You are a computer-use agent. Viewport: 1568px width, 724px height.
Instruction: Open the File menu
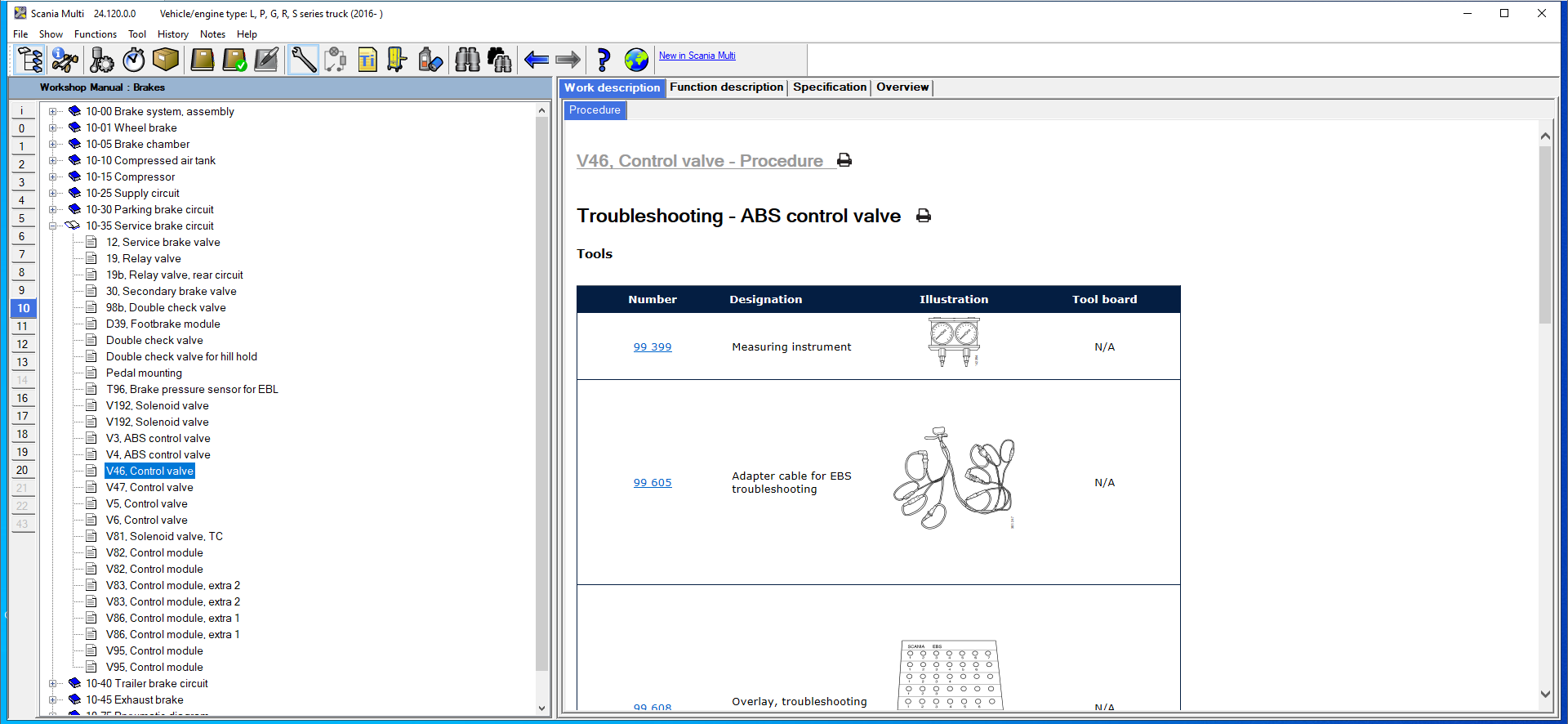coord(20,34)
